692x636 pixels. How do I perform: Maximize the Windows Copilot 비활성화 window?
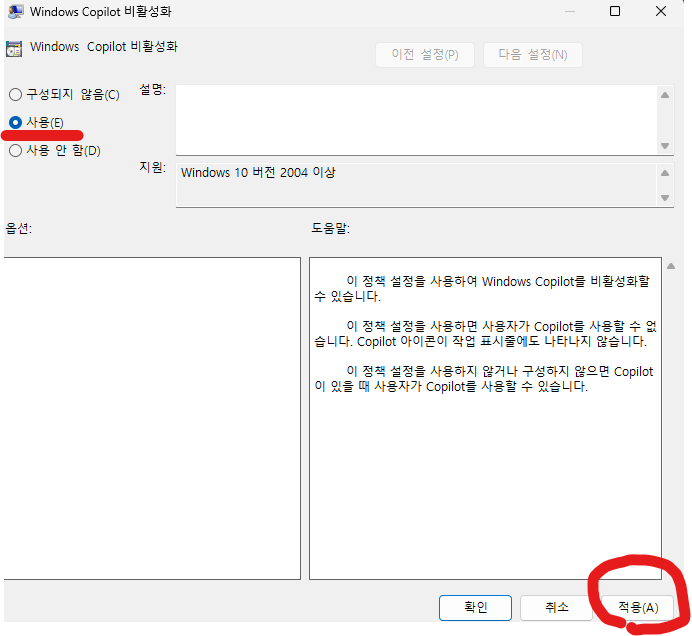click(615, 11)
